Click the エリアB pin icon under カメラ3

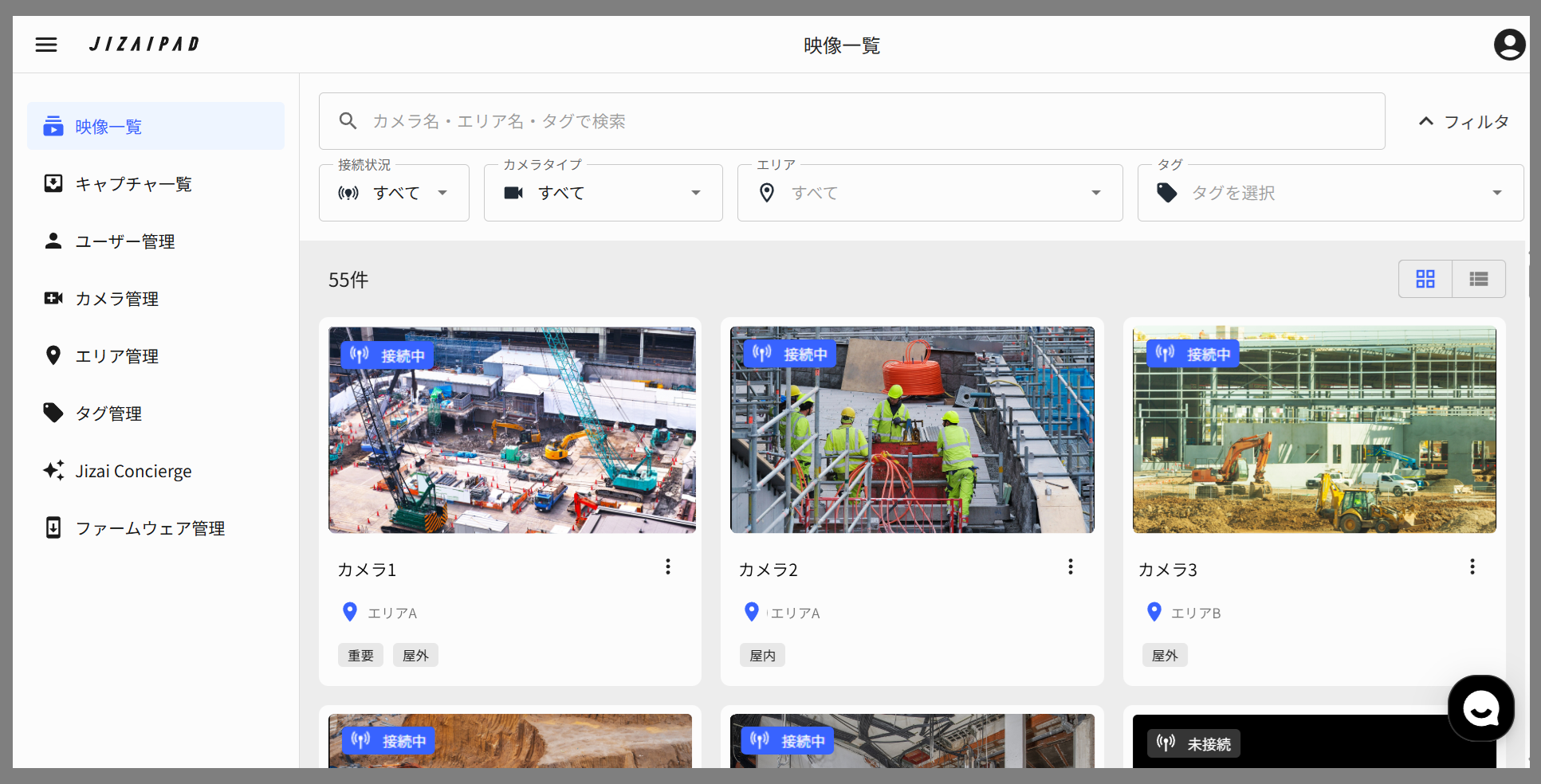(1154, 612)
